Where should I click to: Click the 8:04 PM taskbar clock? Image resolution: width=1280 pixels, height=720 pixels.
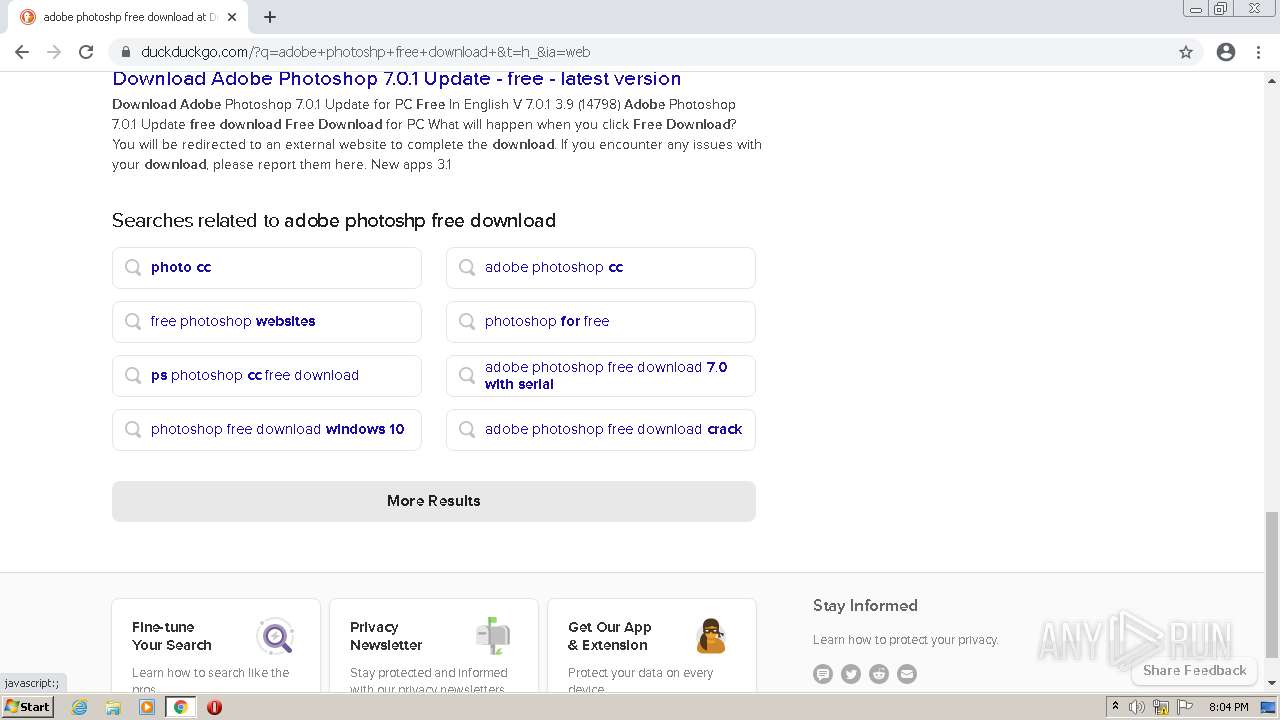tap(1229, 707)
